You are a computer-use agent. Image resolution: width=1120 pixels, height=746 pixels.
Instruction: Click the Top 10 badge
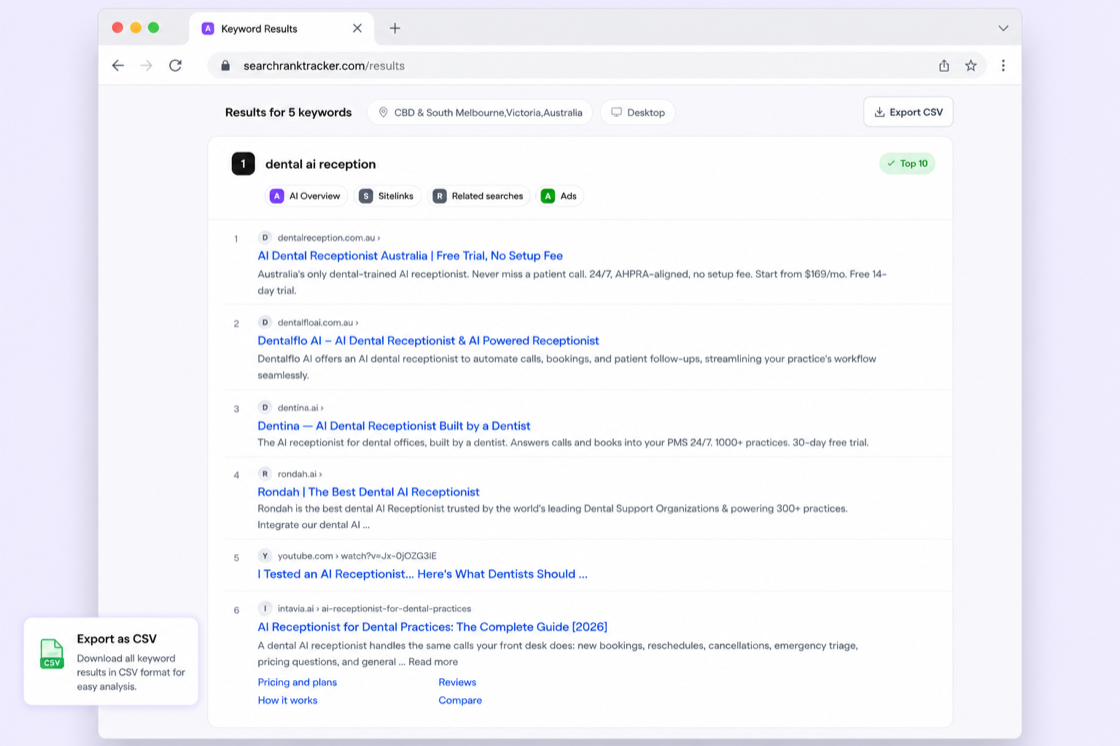coord(907,164)
